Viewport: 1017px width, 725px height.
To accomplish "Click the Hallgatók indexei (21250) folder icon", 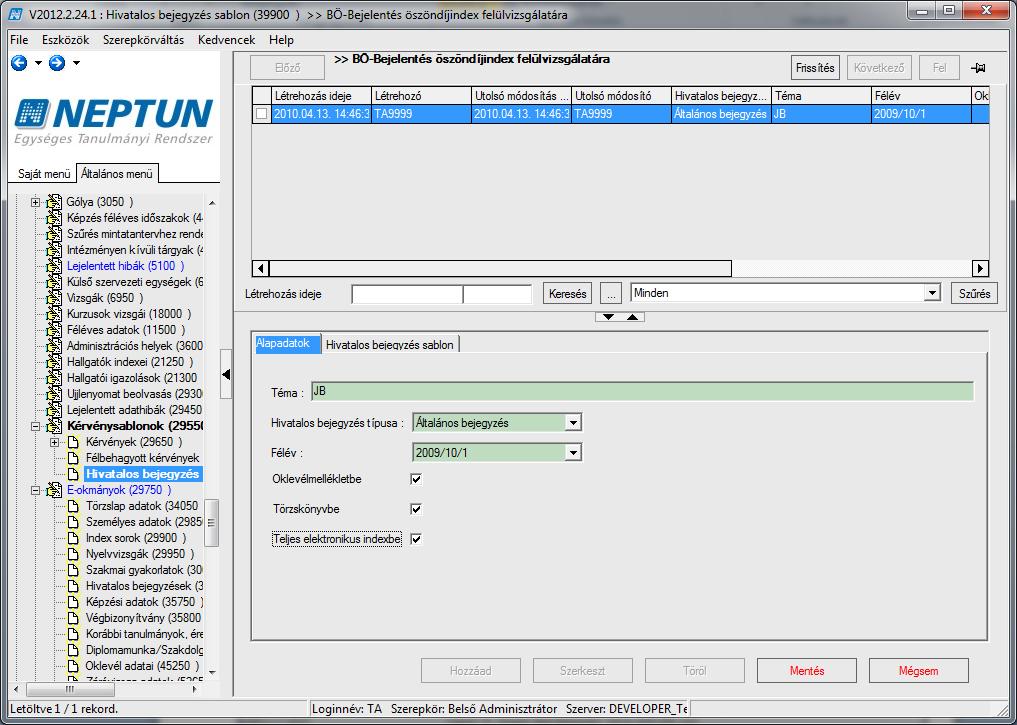I will tap(54, 362).
